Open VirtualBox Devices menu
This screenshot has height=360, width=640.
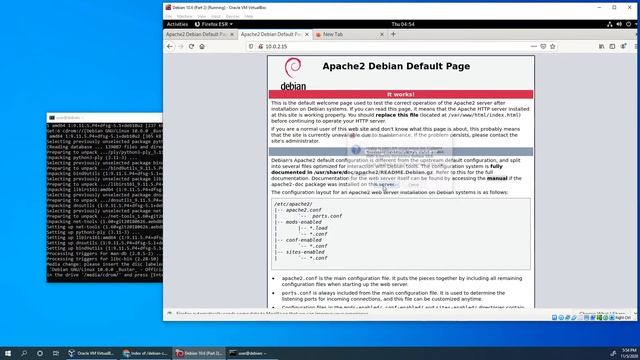pyautogui.click(x=233, y=16)
